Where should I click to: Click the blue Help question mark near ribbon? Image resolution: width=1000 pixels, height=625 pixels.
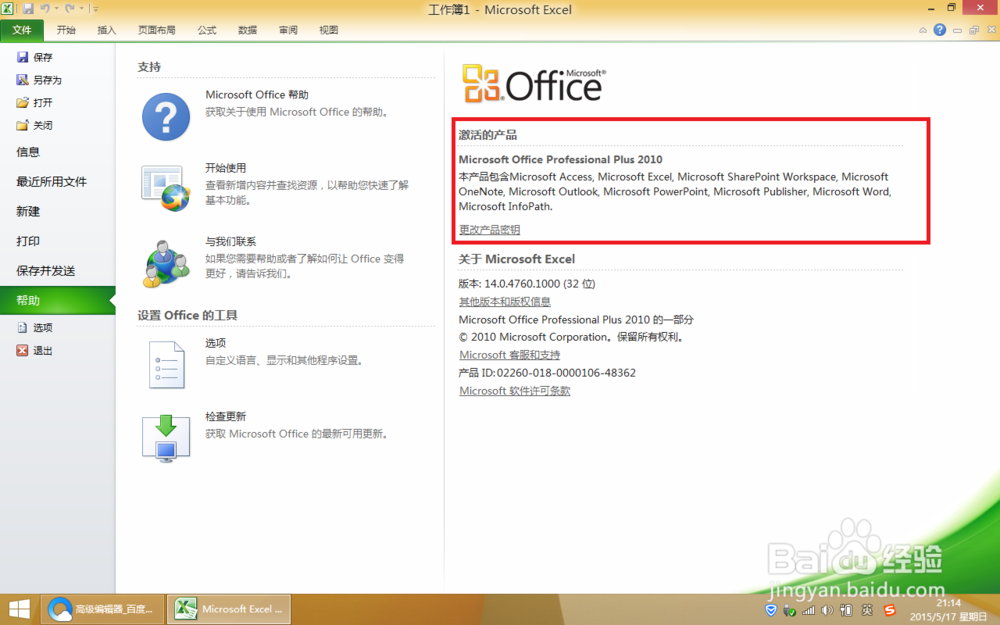(939, 30)
